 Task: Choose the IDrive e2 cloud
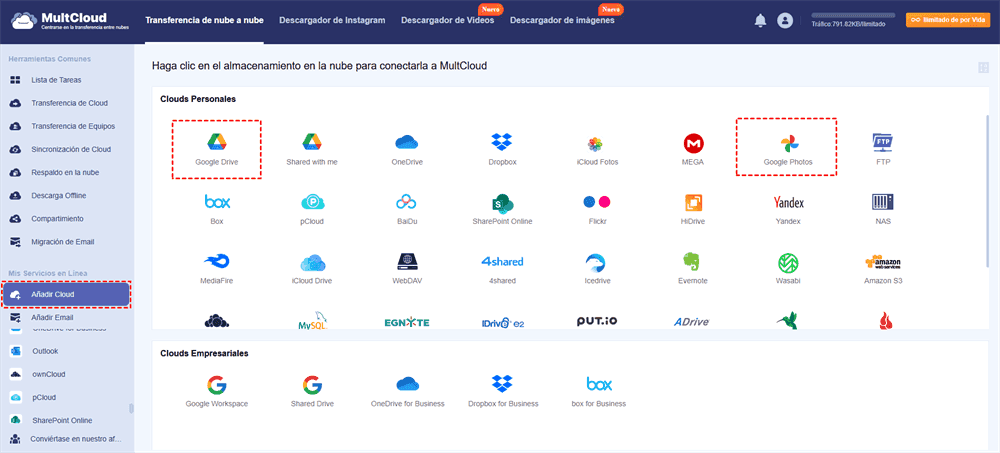click(503, 323)
